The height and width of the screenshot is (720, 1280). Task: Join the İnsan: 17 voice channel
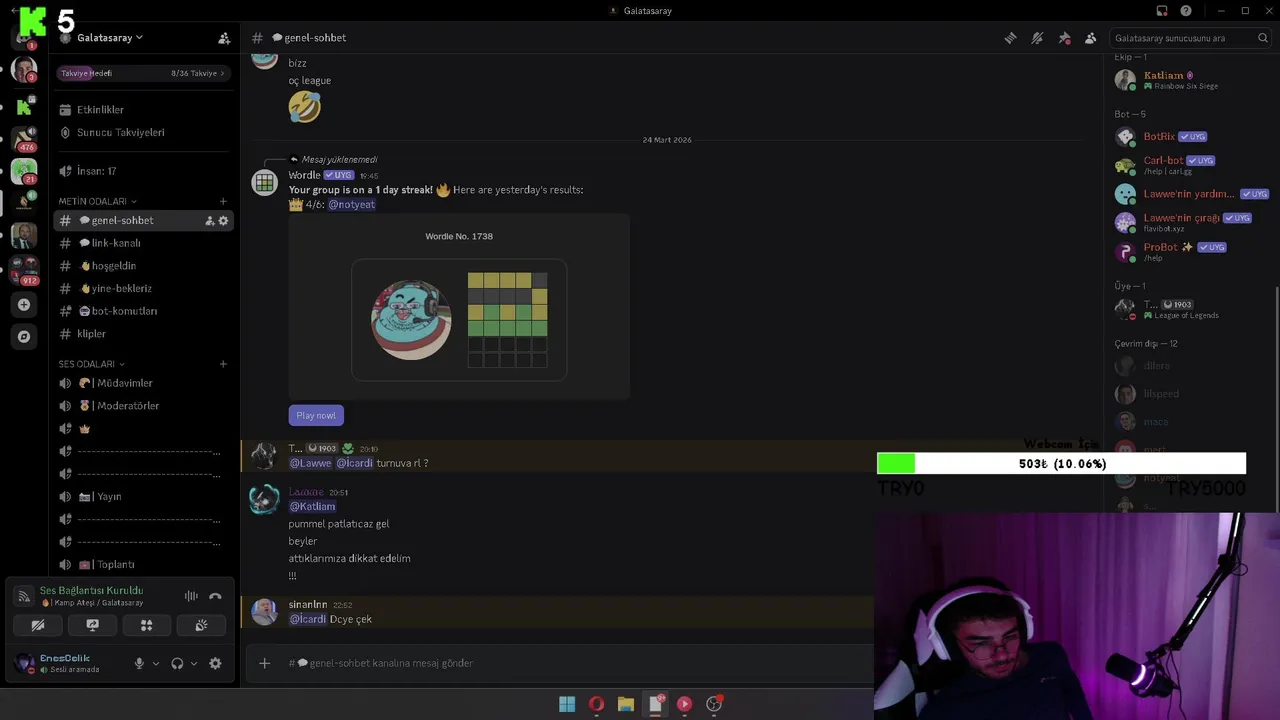(x=143, y=171)
